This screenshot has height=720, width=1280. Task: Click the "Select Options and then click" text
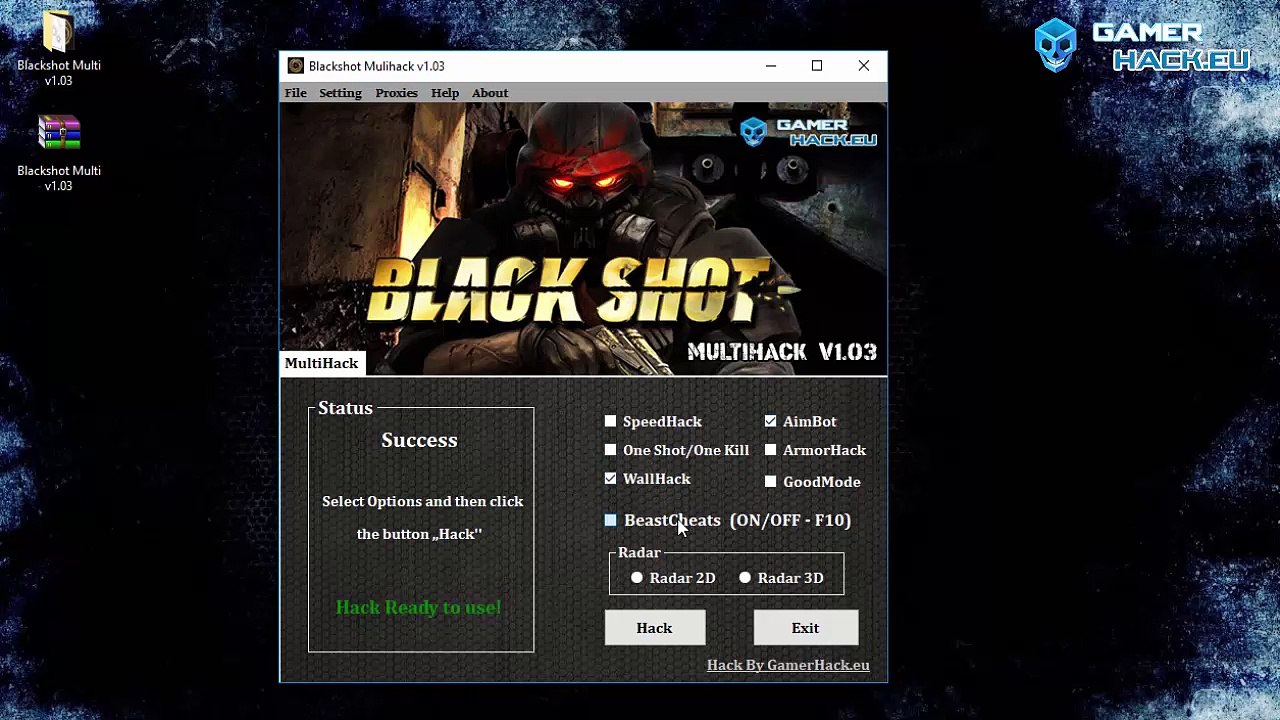(422, 501)
